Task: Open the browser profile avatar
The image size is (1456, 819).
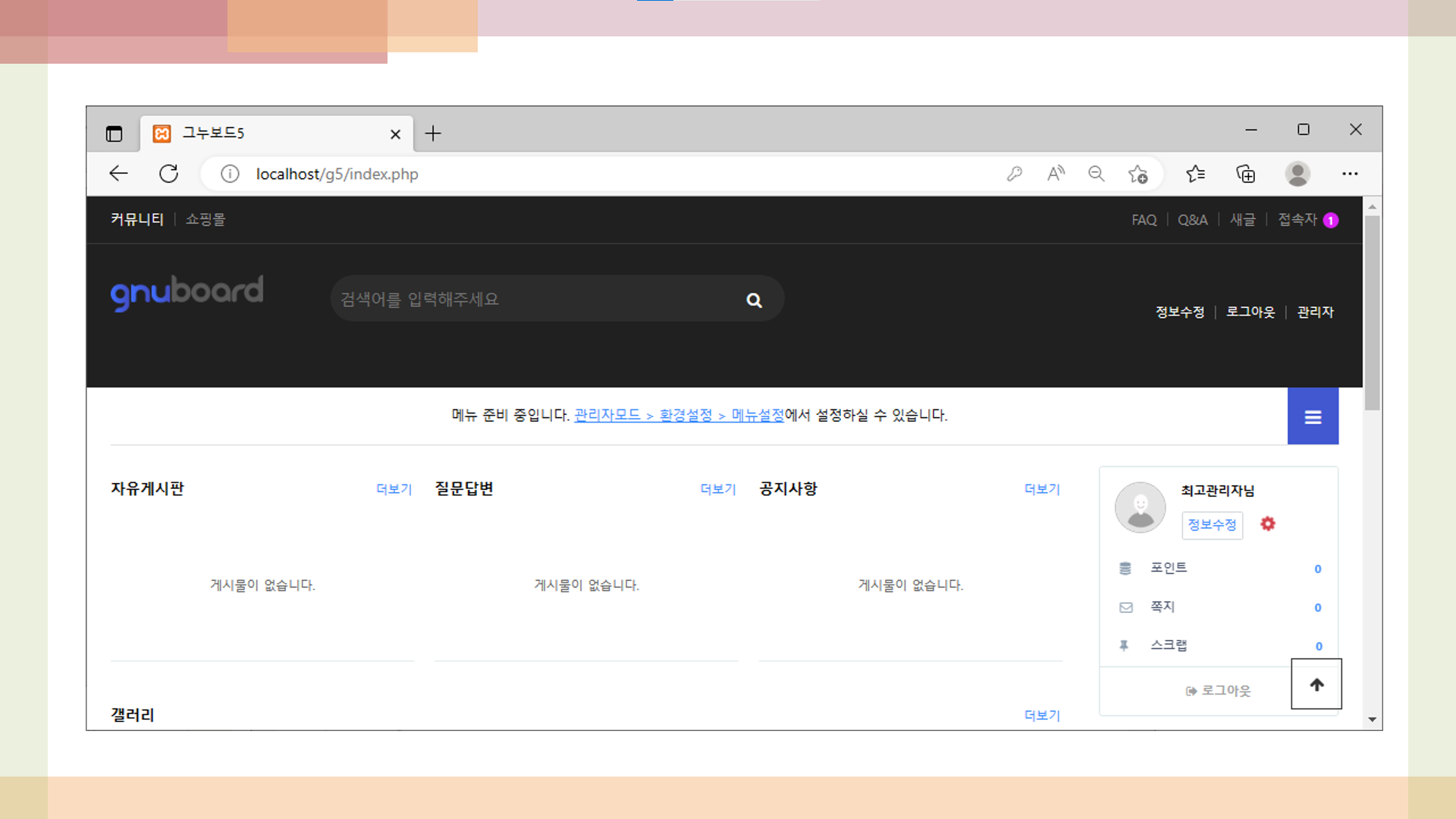Action: click(1298, 174)
